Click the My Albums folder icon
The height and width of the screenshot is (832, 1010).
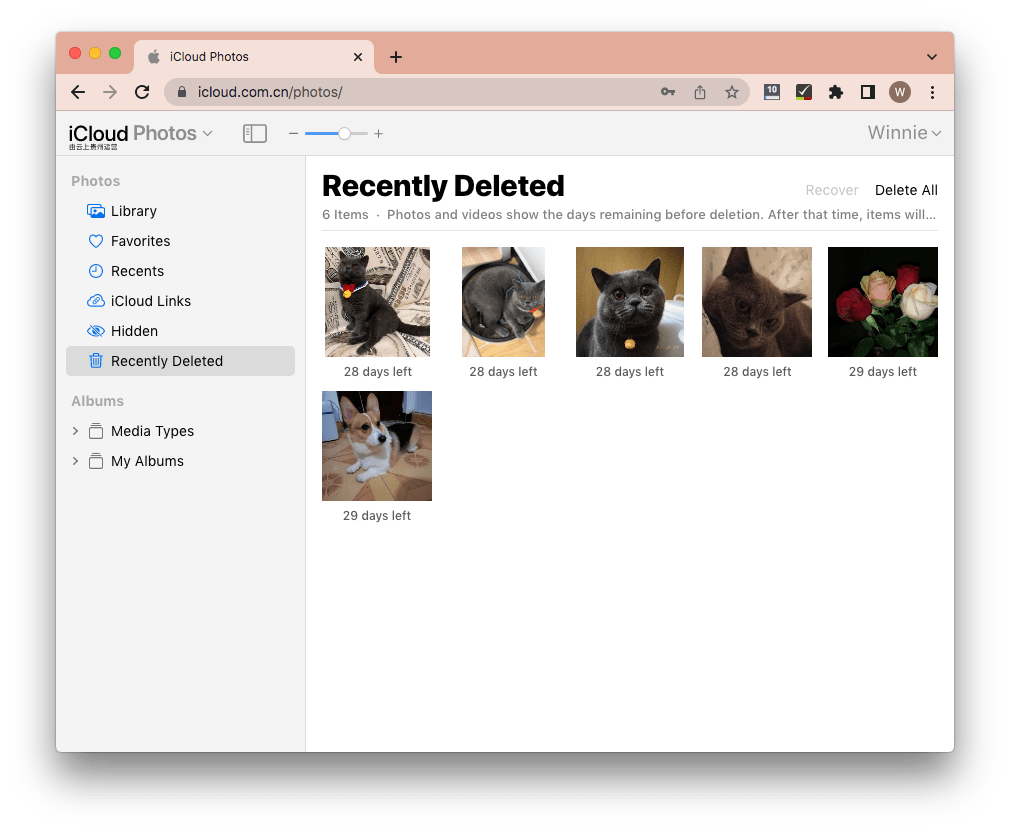[x=96, y=461]
